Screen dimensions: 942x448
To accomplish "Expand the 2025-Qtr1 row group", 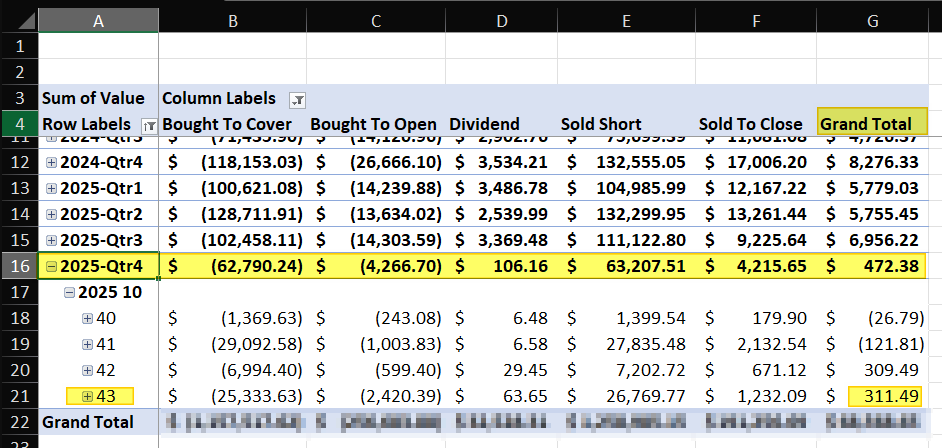I will point(51,187).
